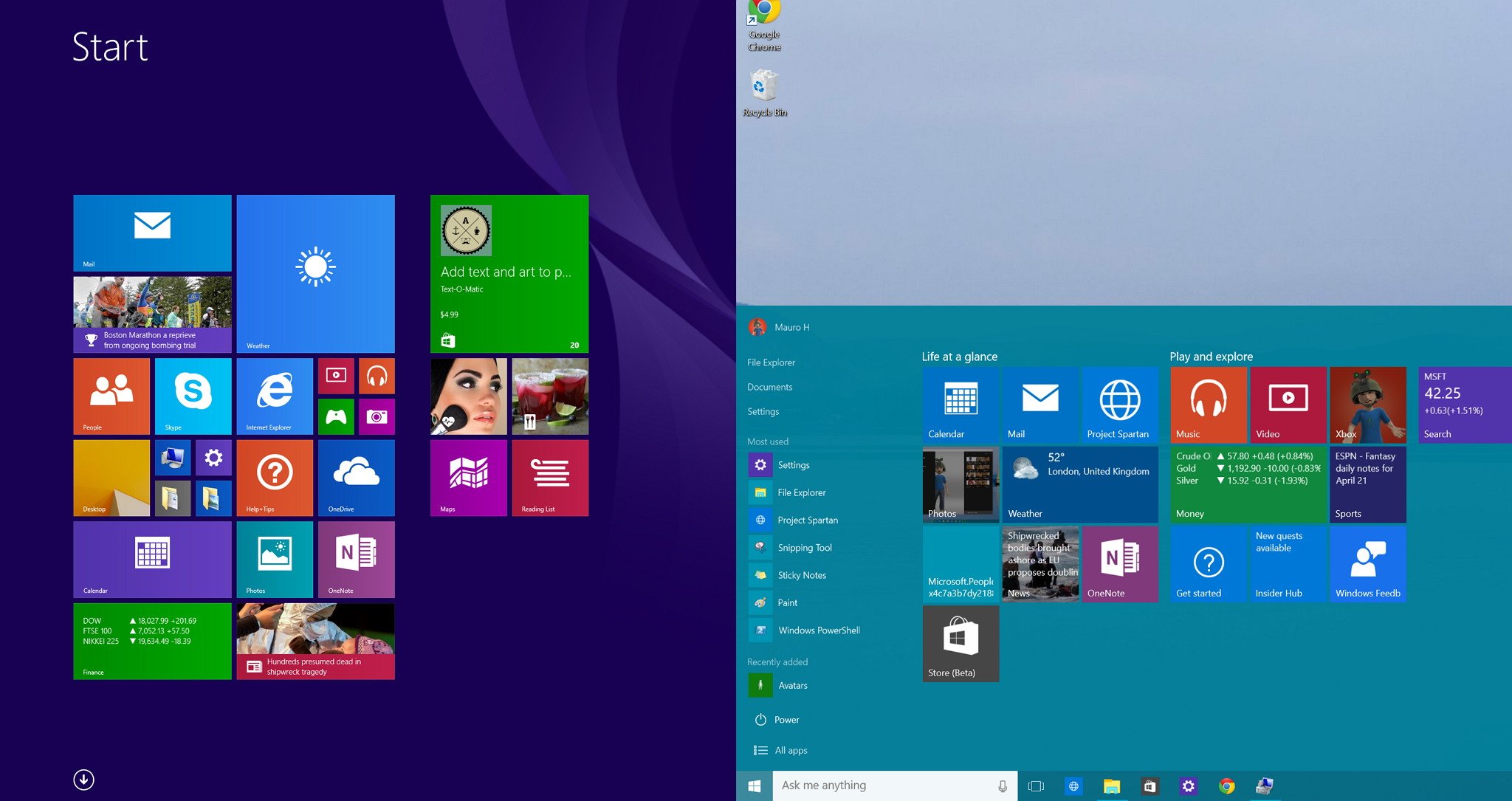Open the Store (Beta) tile
Image resolution: width=1512 pixels, height=801 pixels.
(x=961, y=644)
